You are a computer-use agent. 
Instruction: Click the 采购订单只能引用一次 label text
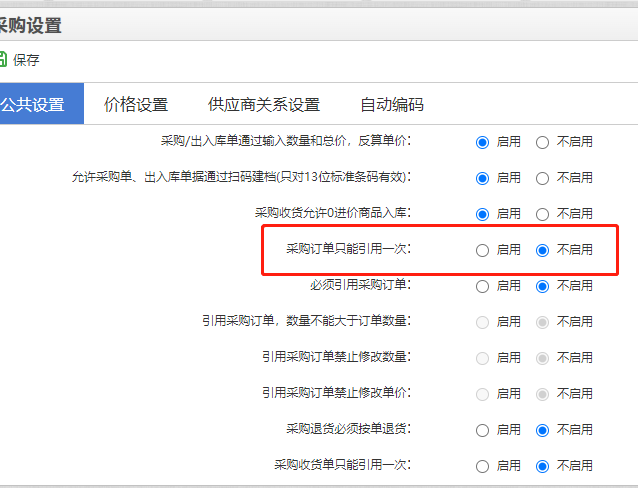348,249
